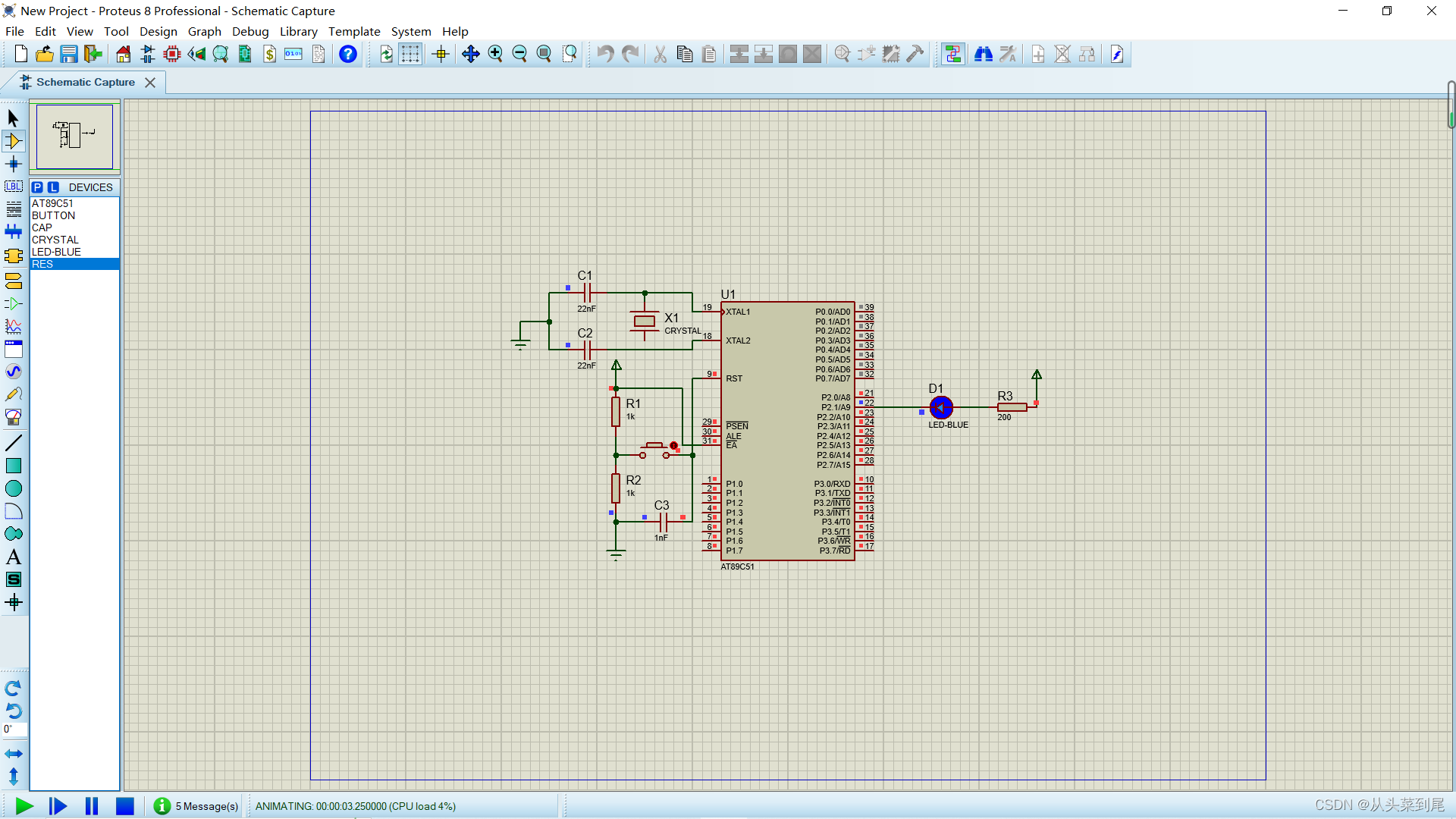The height and width of the screenshot is (819, 1456).
Task: Open an existing project file
Action: point(45,54)
